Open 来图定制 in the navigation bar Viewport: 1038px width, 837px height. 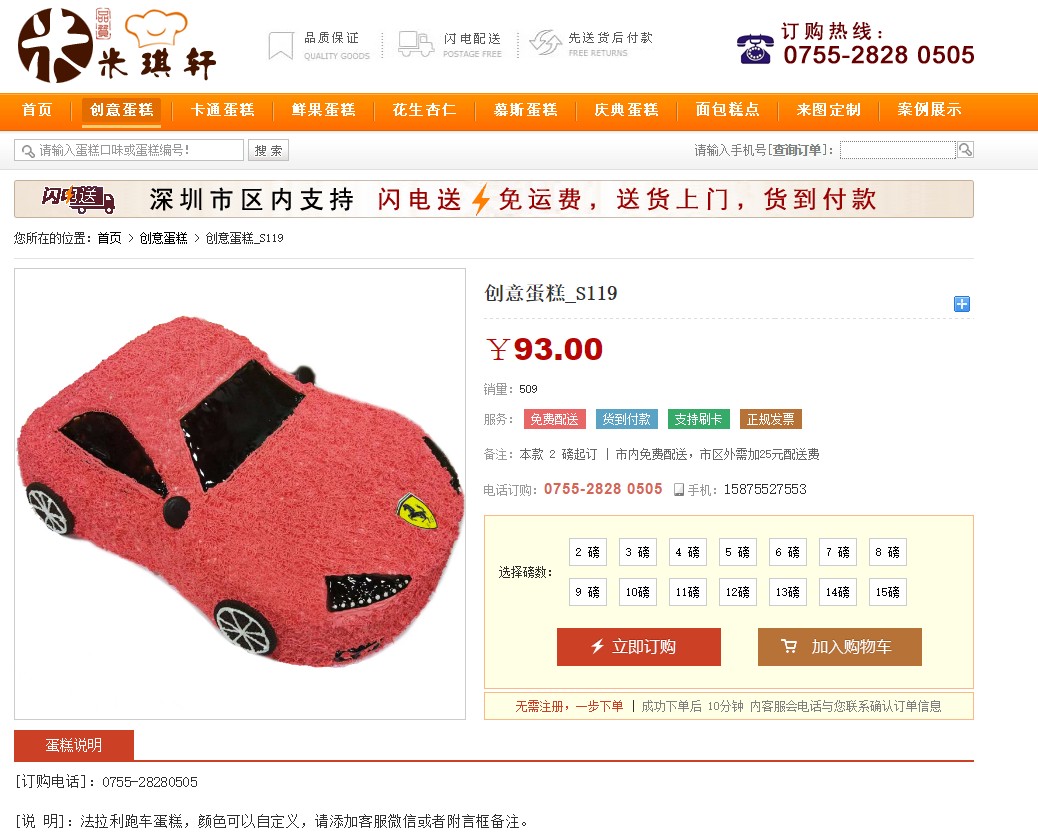(829, 109)
